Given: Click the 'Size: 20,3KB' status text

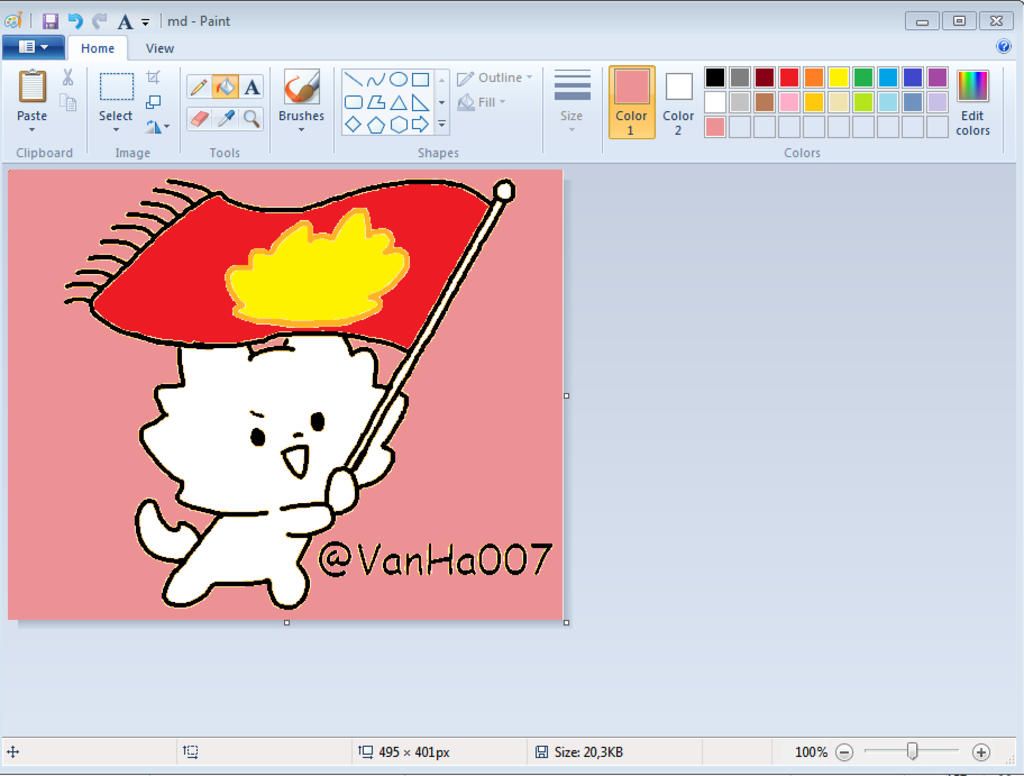Looking at the screenshot, I should (x=588, y=752).
